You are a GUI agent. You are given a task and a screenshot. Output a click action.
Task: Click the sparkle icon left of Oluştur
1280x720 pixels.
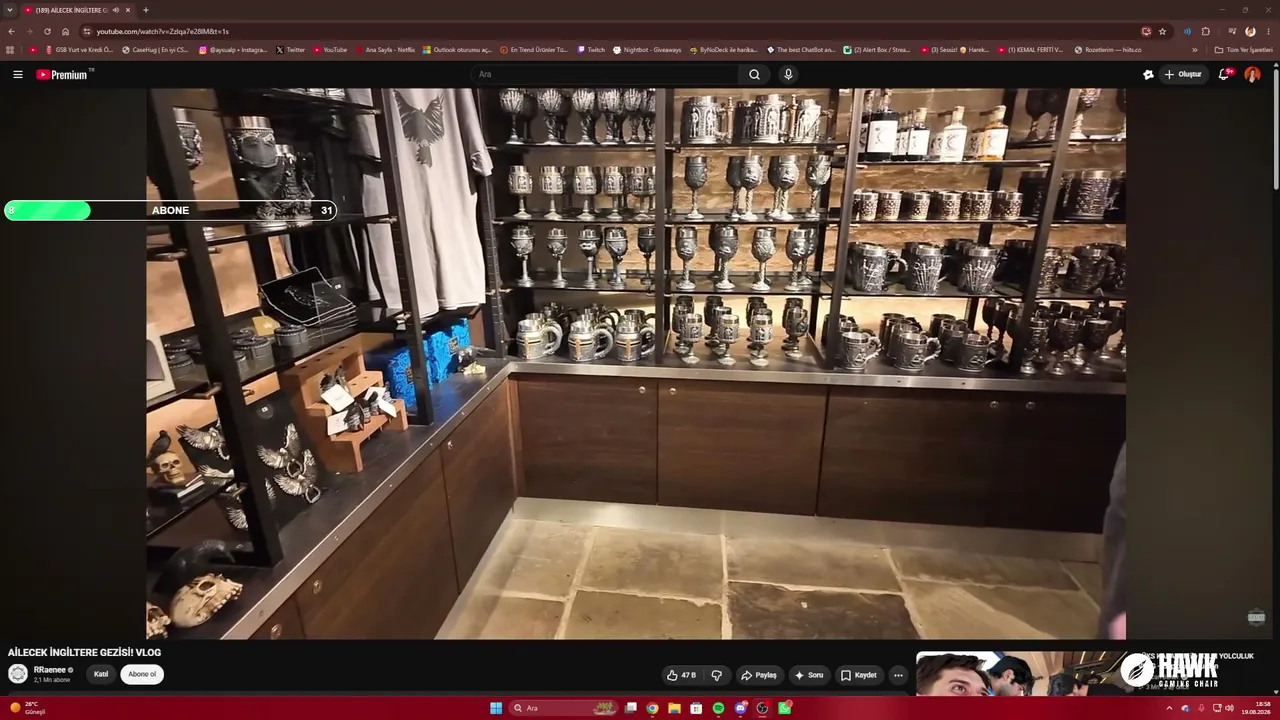[1148, 74]
